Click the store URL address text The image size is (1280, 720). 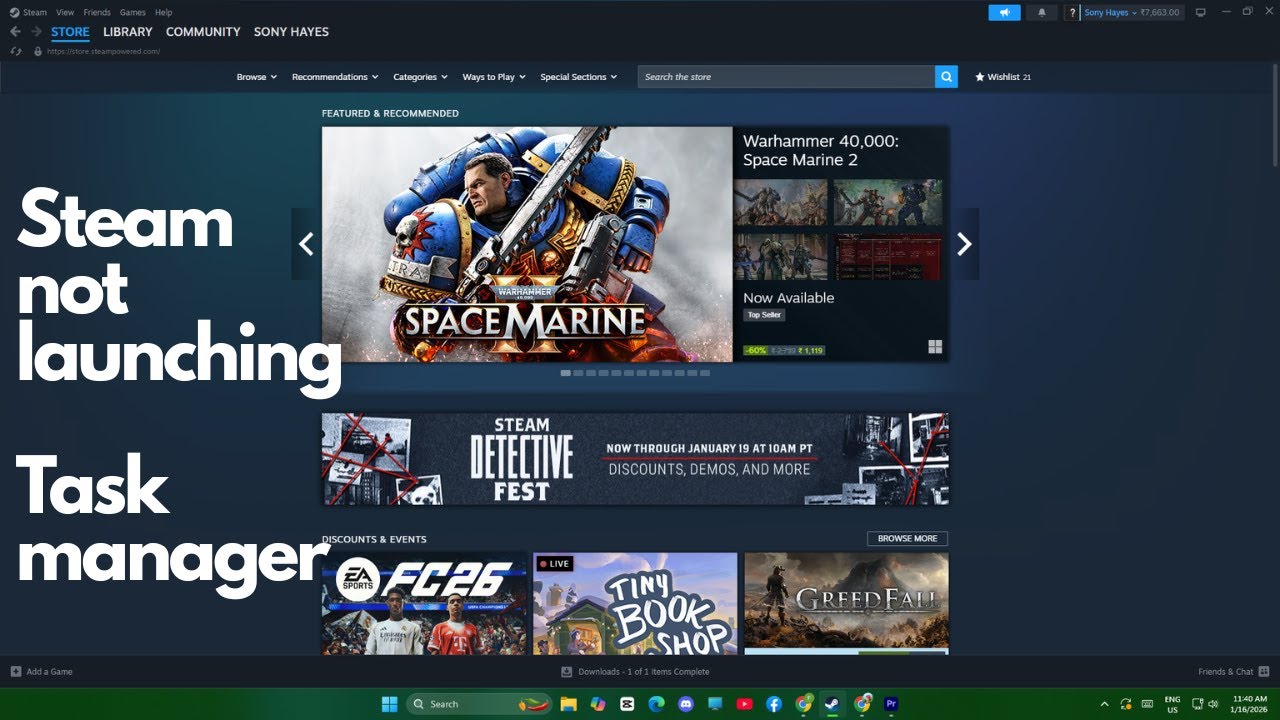click(x=103, y=51)
